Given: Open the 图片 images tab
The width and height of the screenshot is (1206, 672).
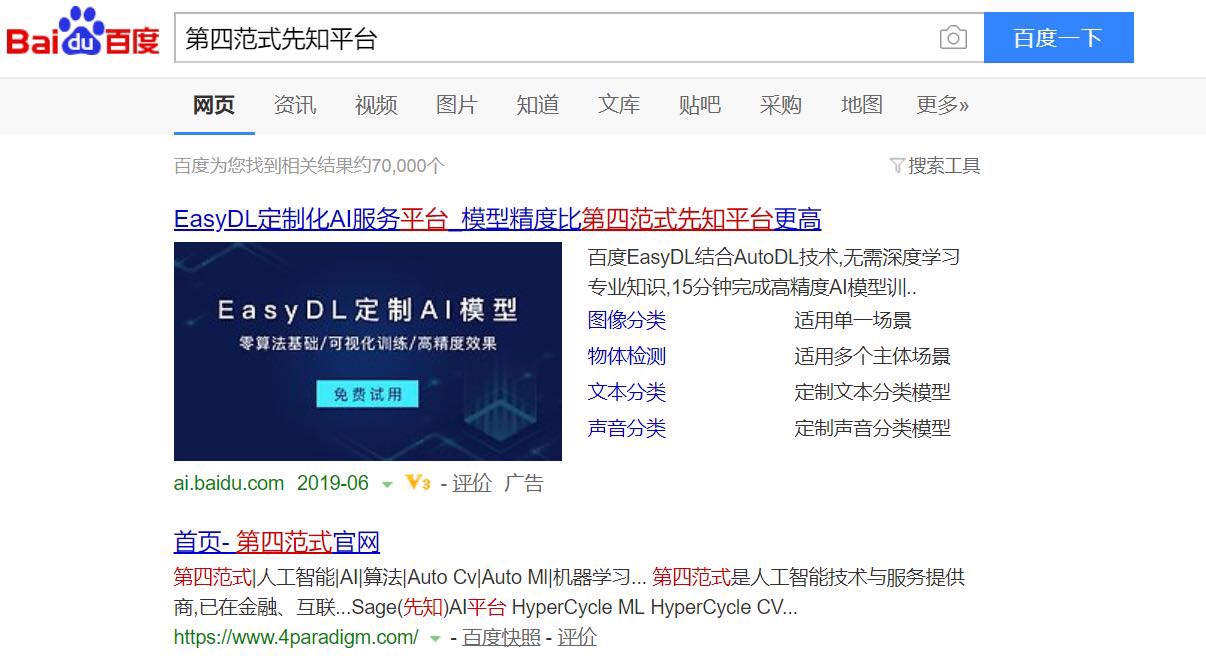Looking at the screenshot, I should tap(457, 105).
